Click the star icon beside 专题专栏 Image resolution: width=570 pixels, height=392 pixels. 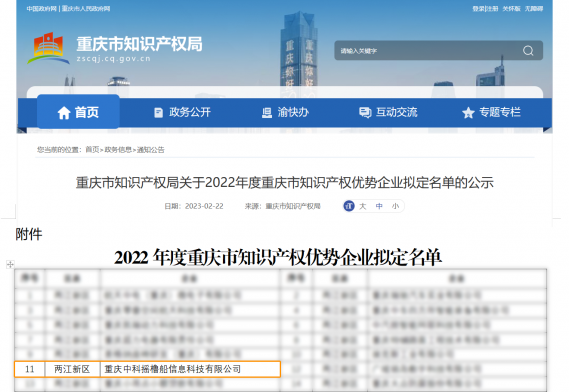coord(468,113)
